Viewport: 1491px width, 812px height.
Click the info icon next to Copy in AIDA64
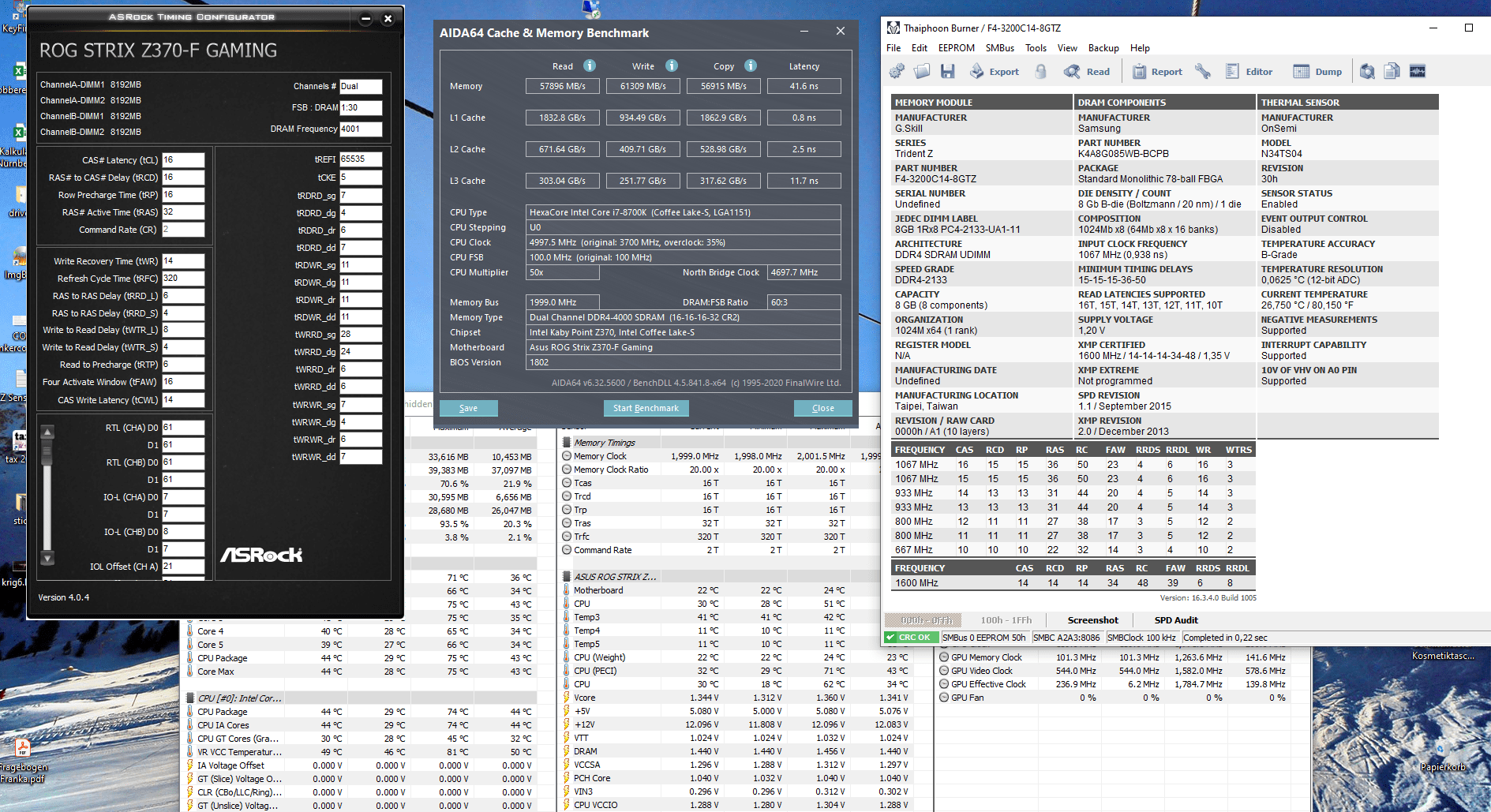pyautogui.click(x=751, y=65)
